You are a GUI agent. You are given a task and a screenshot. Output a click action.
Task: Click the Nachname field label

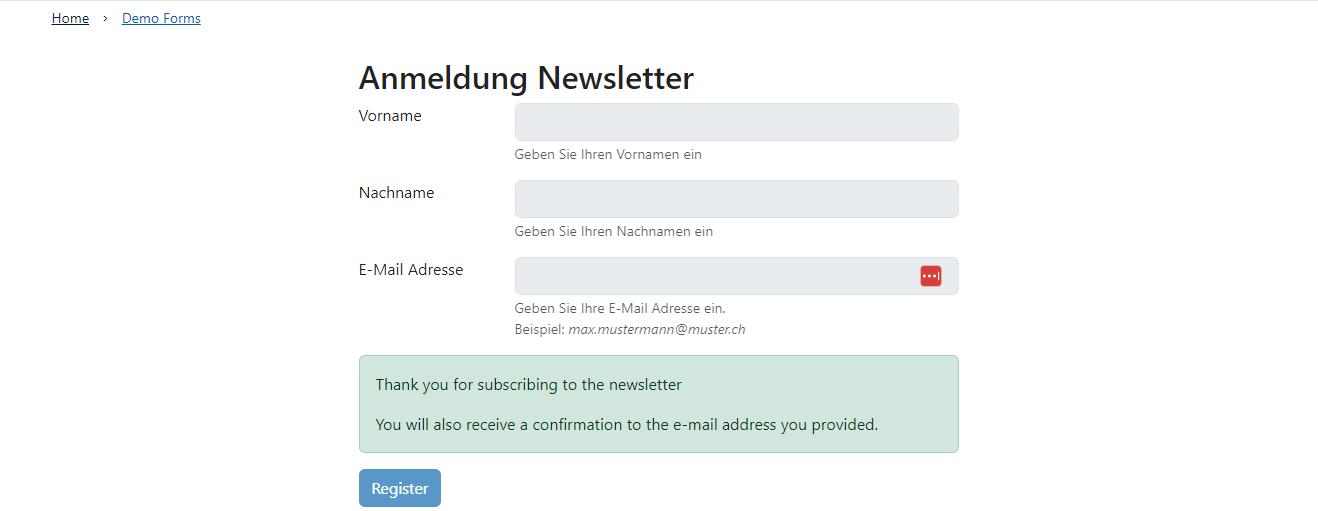coord(396,193)
